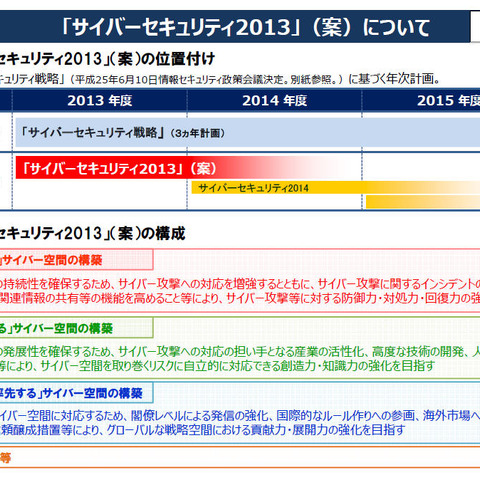Click the blue text 国際的なルール作りへの参画
480x480 pixels.
(x=345, y=416)
